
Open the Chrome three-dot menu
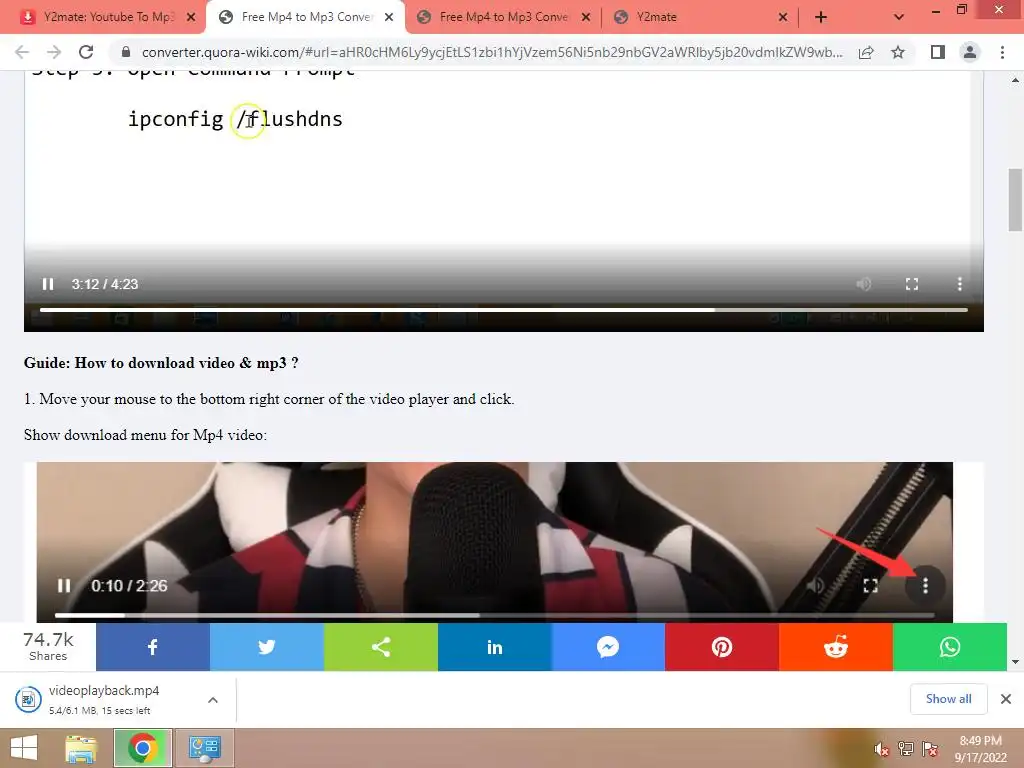coord(1002,52)
